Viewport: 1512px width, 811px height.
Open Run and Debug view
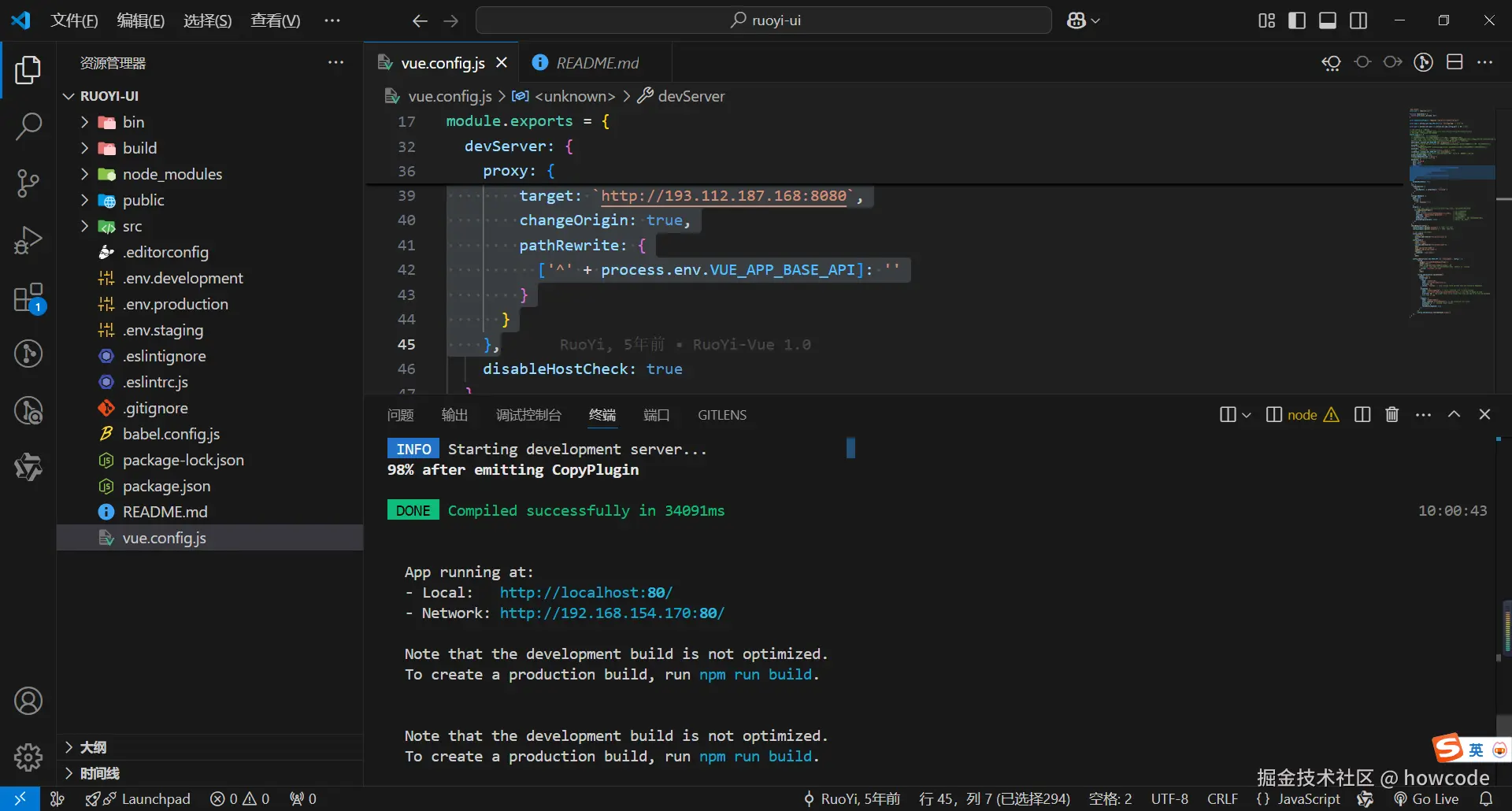pos(28,240)
